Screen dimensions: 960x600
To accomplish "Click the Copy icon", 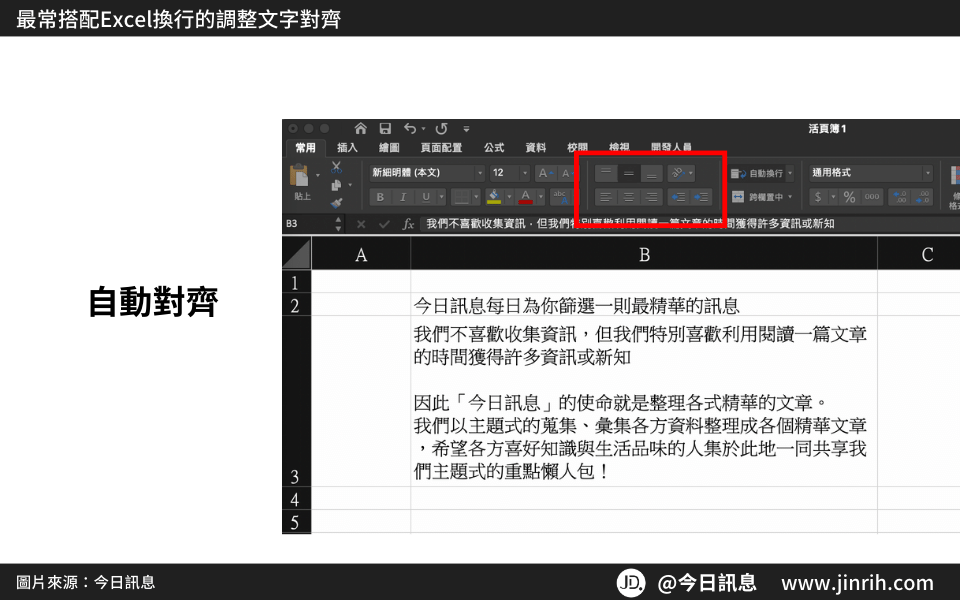I will [x=336, y=185].
